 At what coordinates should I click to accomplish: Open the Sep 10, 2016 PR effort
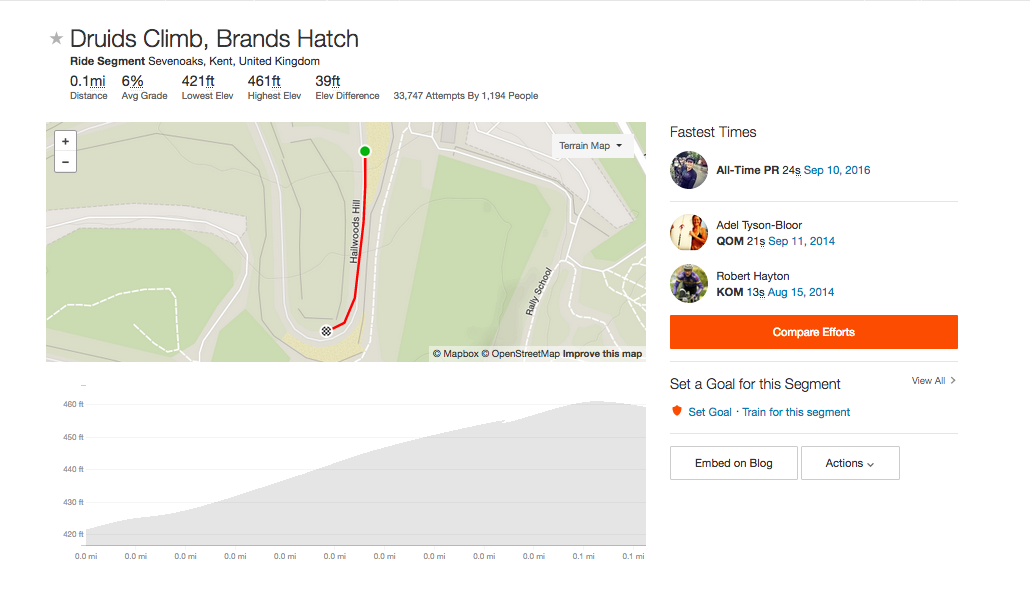tap(837, 170)
